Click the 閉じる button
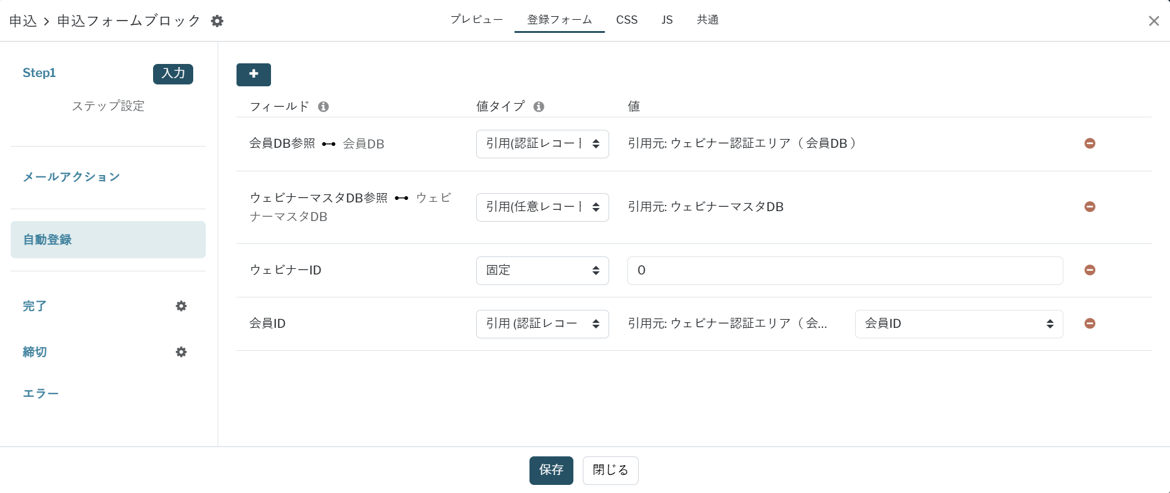This screenshot has height=493, width=1170. coord(610,470)
